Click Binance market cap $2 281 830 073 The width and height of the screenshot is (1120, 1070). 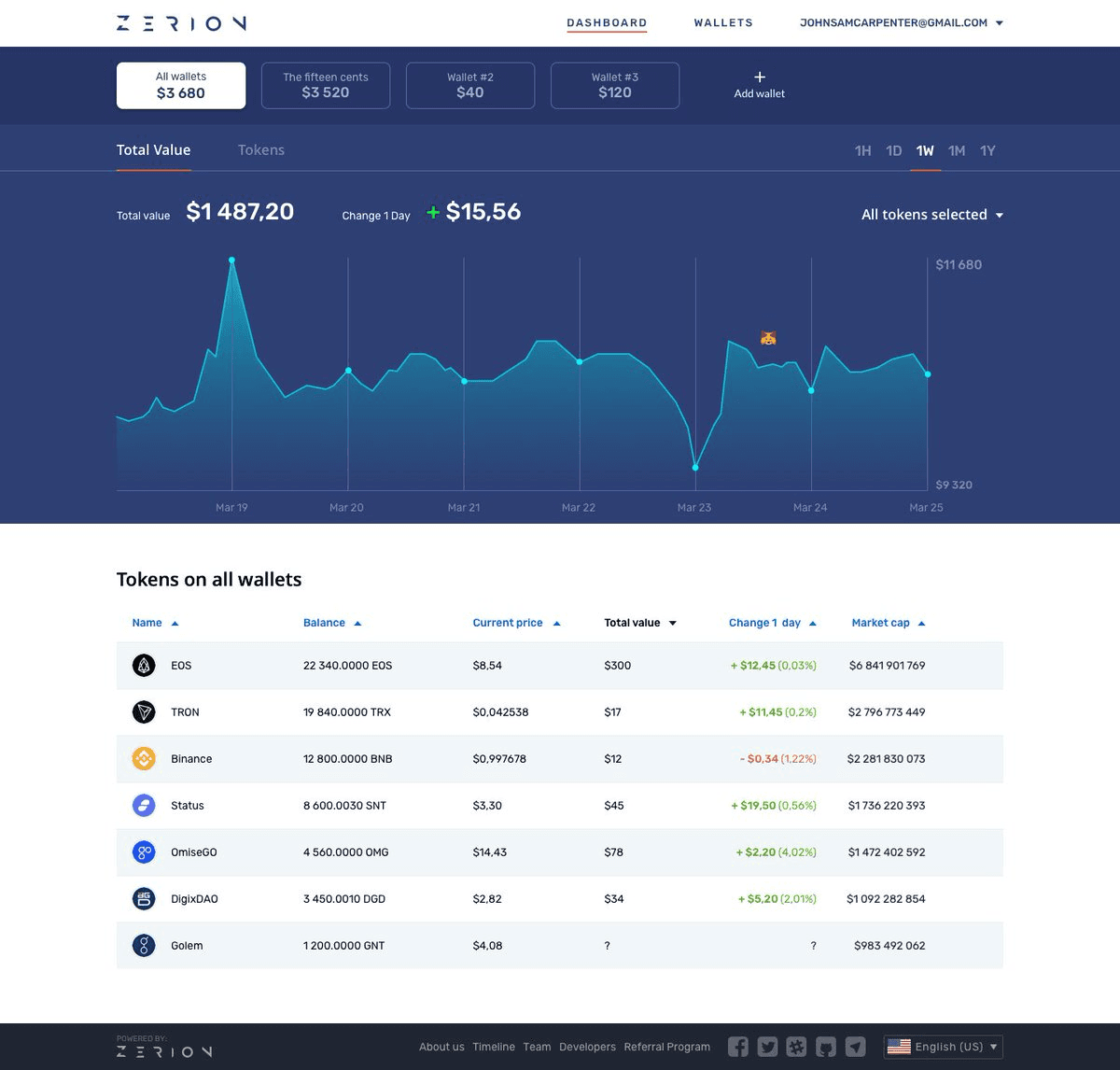pos(887,759)
